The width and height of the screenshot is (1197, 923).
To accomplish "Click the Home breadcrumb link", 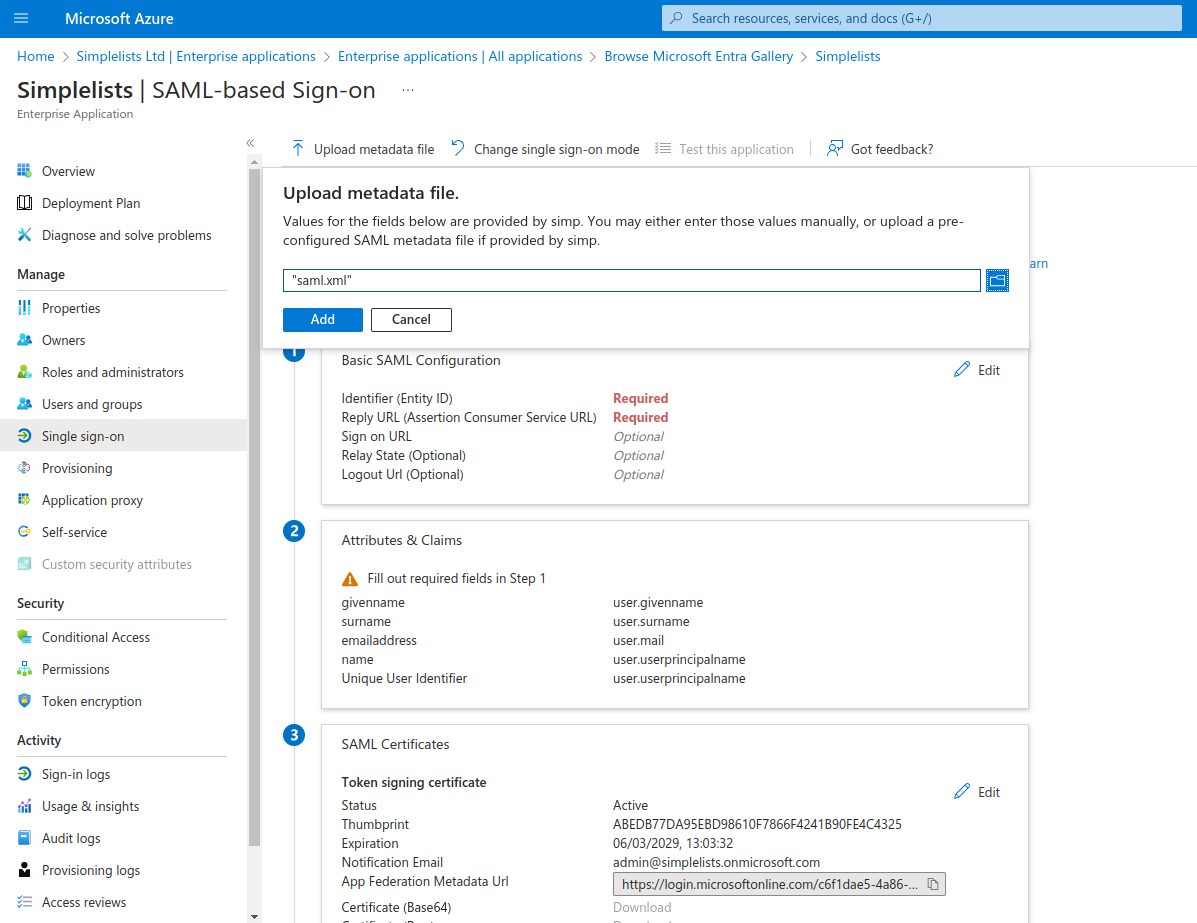I will tap(36, 56).
